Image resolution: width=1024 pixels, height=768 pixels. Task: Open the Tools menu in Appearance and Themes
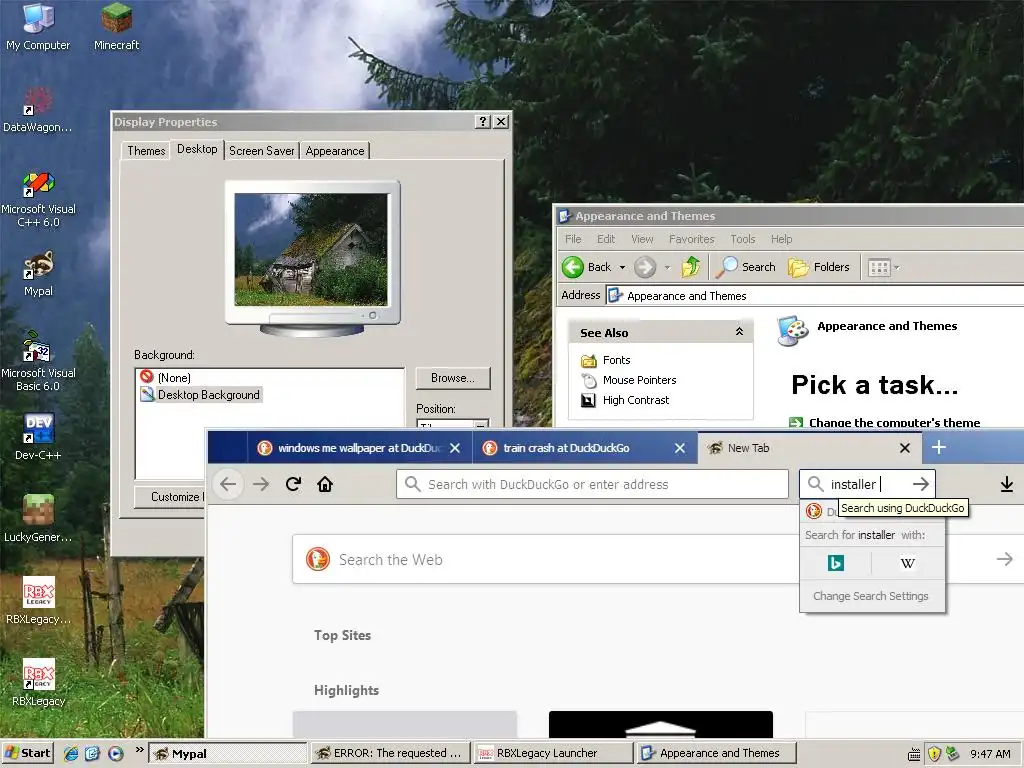tap(743, 239)
